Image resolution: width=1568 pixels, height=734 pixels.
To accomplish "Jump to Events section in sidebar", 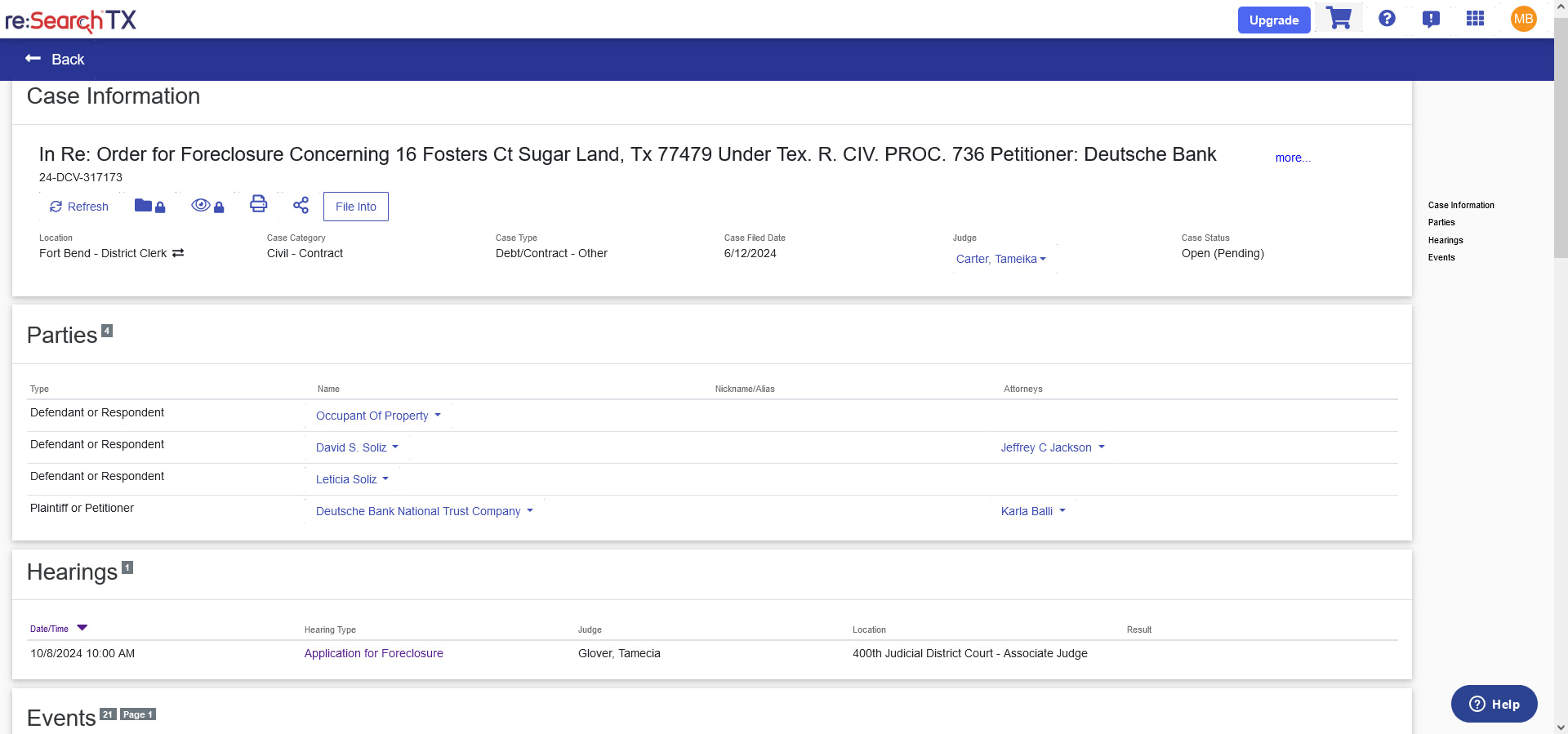I will point(1441,257).
